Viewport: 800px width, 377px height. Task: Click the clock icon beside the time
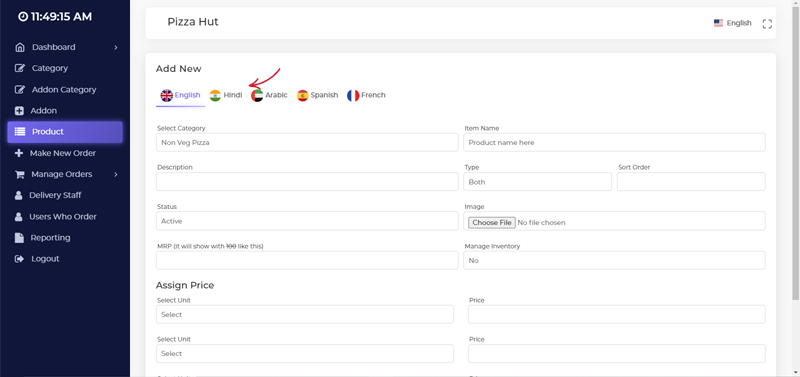coord(23,16)
